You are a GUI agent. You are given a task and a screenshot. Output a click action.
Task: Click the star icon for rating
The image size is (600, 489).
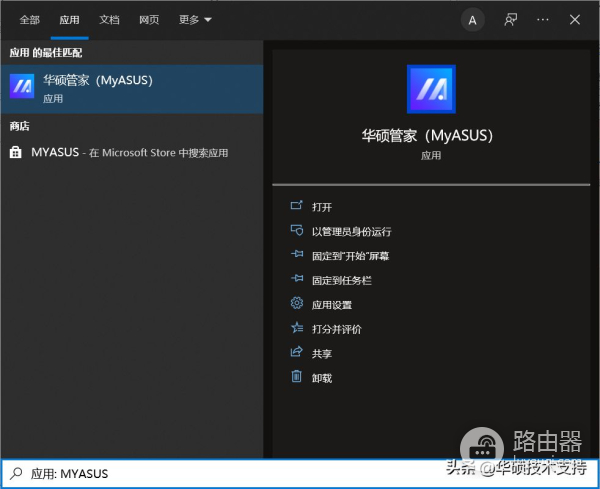click(297, 328)
